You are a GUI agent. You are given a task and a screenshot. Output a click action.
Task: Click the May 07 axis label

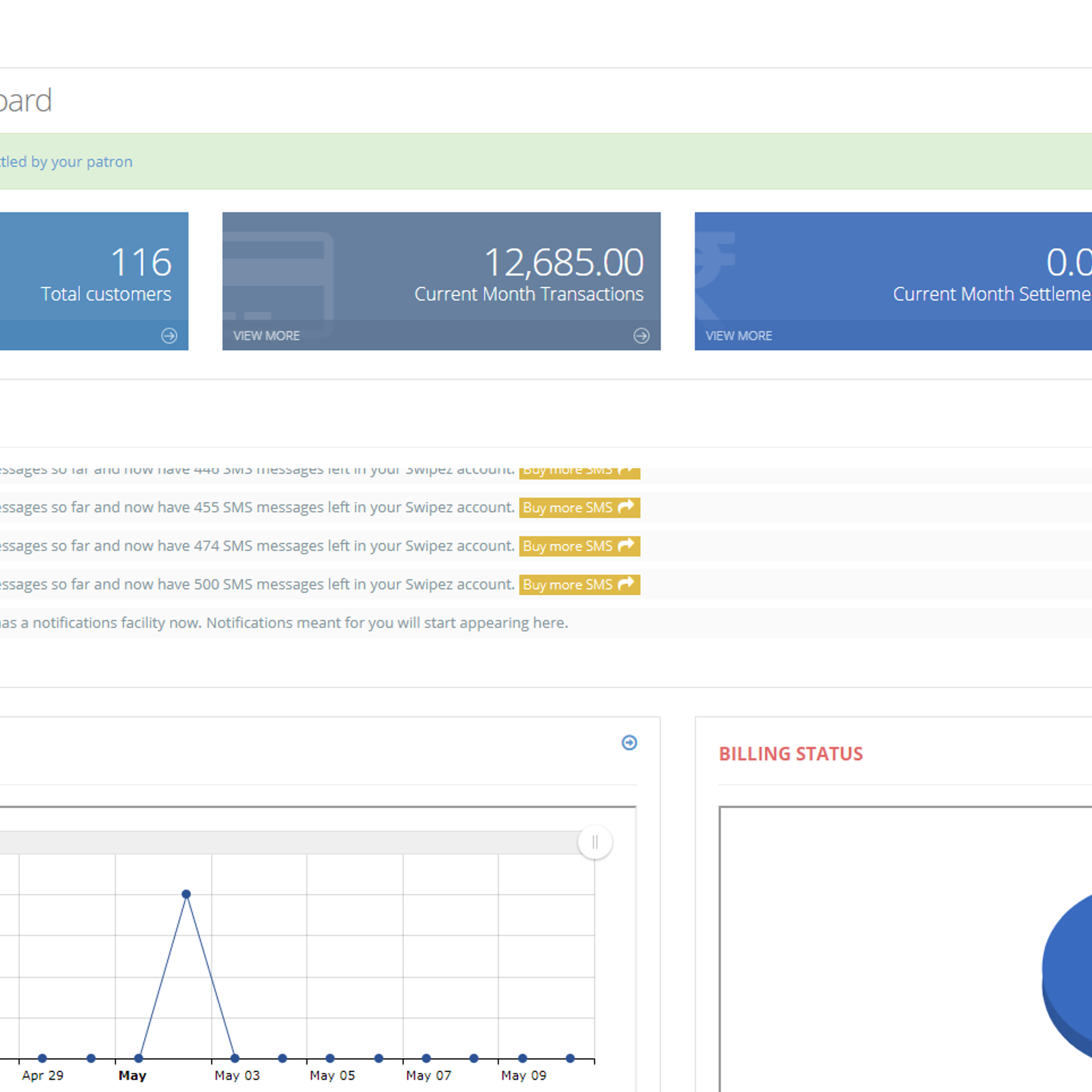[x=429, y=1076]
